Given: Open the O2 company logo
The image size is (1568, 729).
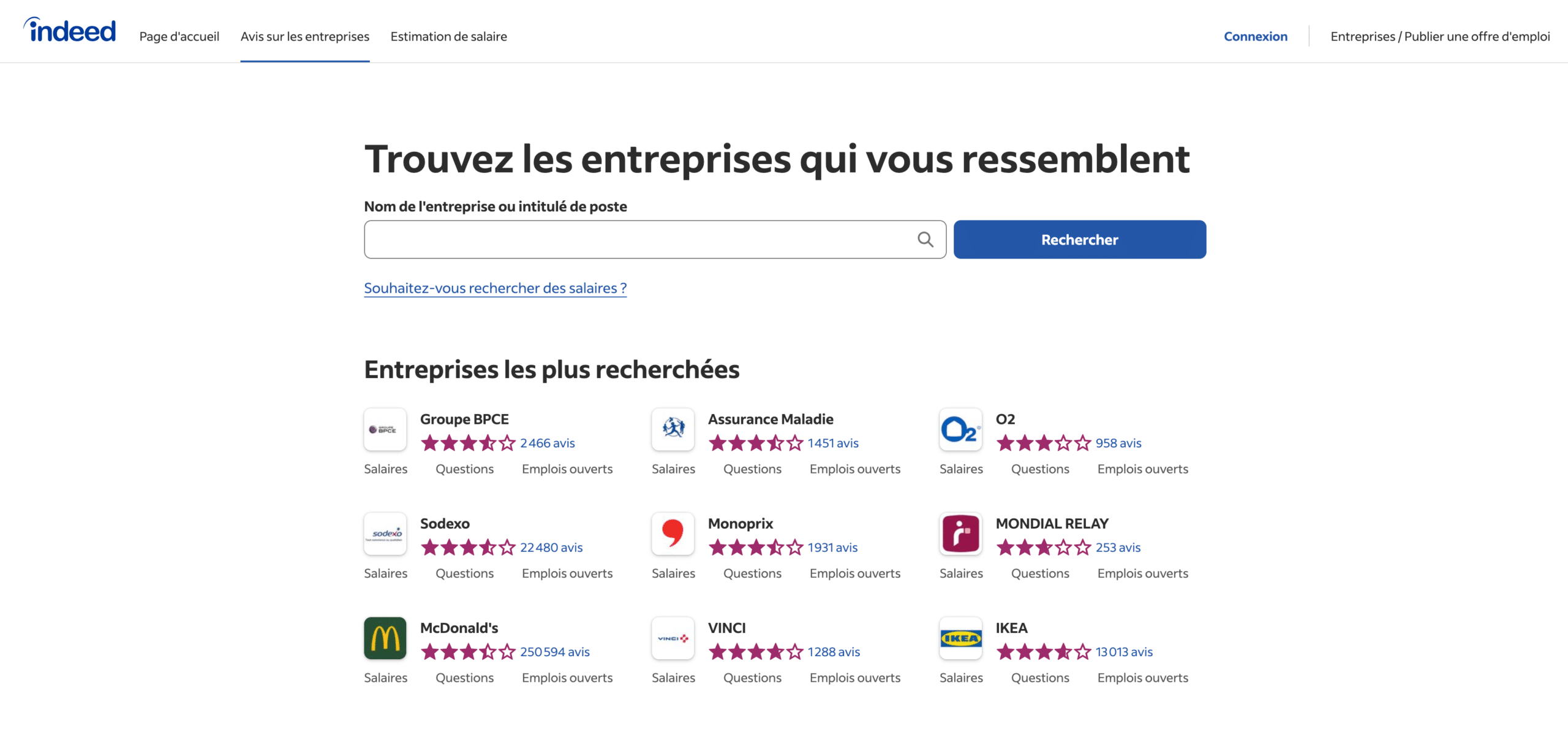Looking at the screenshot, I should [961, 429].
